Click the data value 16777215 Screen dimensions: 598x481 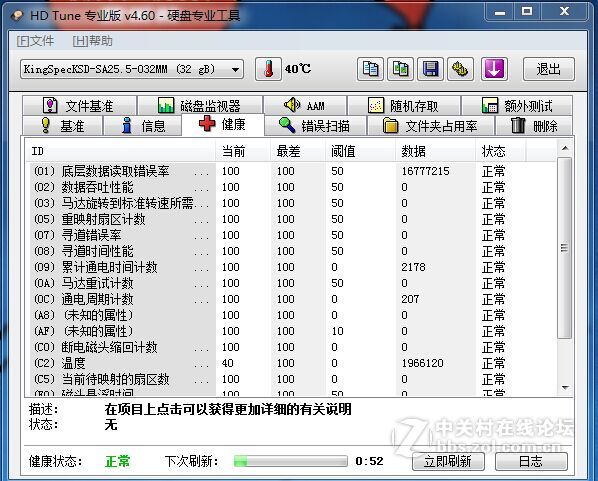click(x=425, y=171)
